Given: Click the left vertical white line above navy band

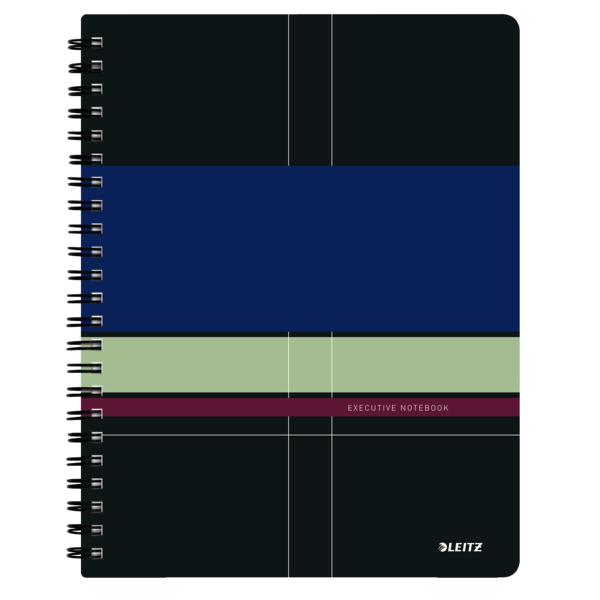Looking at the screenshot, I should (x=288, y=90).
